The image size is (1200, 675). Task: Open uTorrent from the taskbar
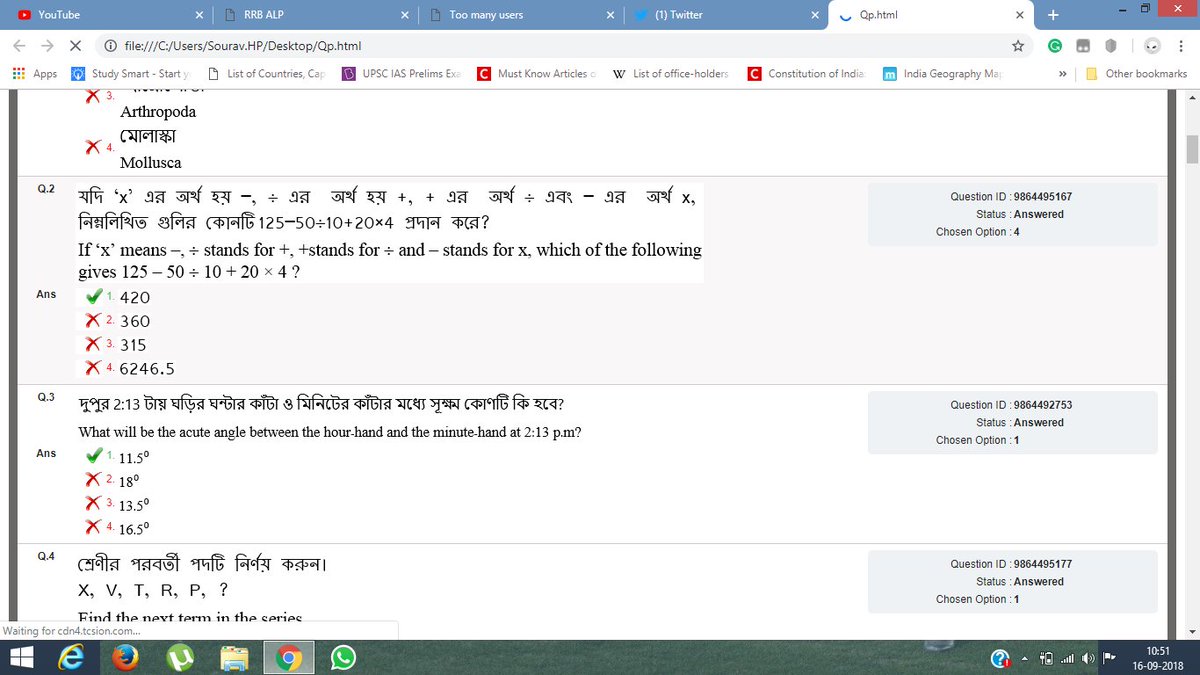click(x=180, y=657)
